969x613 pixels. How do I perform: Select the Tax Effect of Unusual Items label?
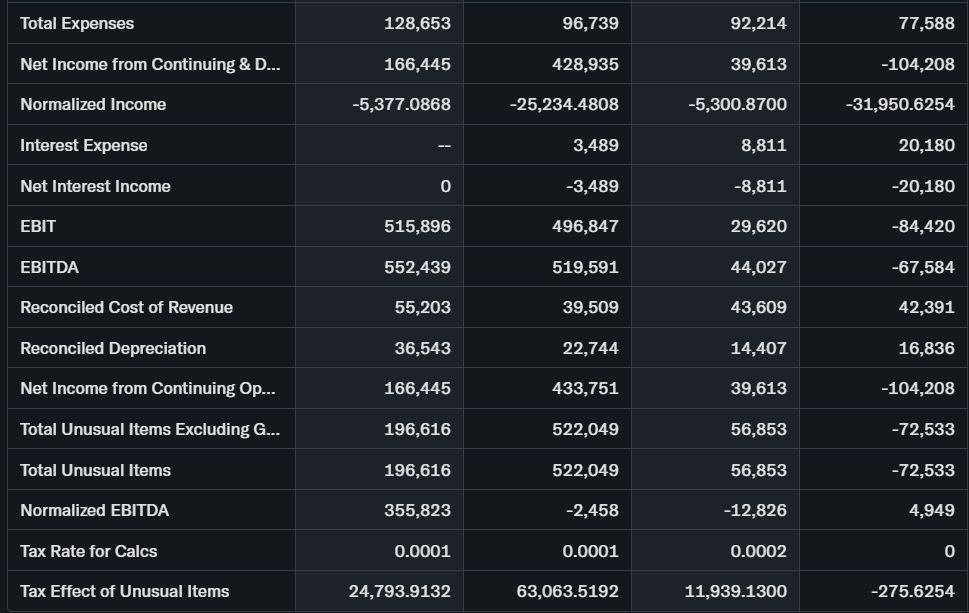(125, 591)
